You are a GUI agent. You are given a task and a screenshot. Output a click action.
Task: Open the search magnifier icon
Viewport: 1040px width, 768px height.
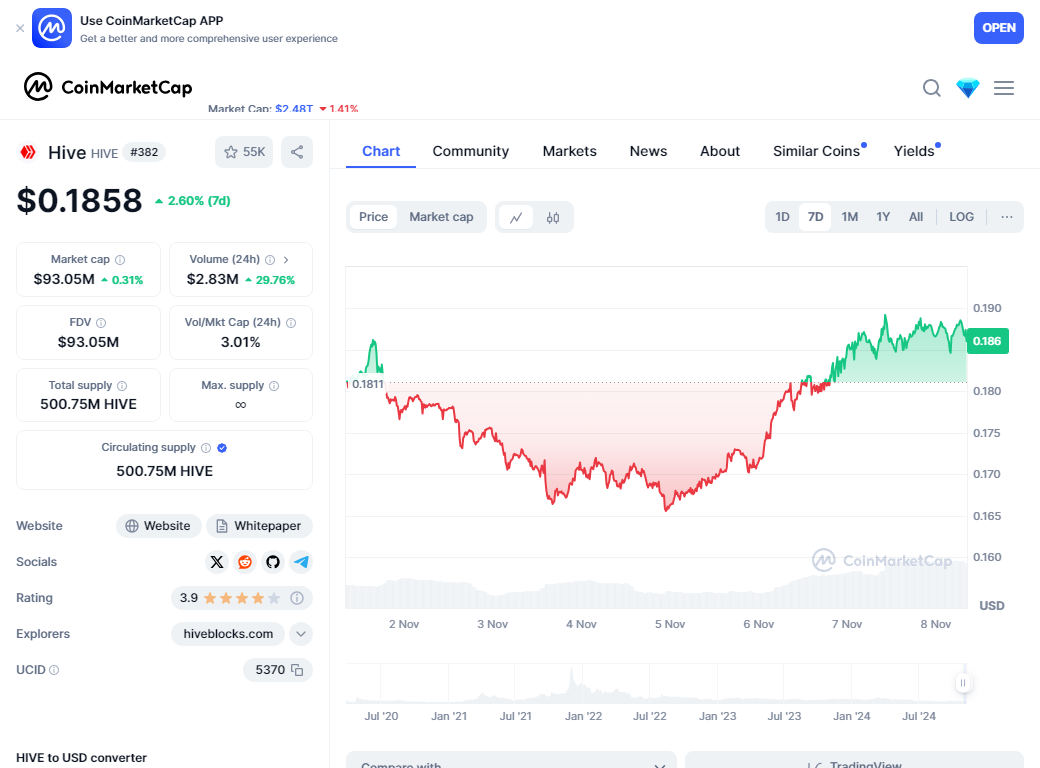point(931,88)
